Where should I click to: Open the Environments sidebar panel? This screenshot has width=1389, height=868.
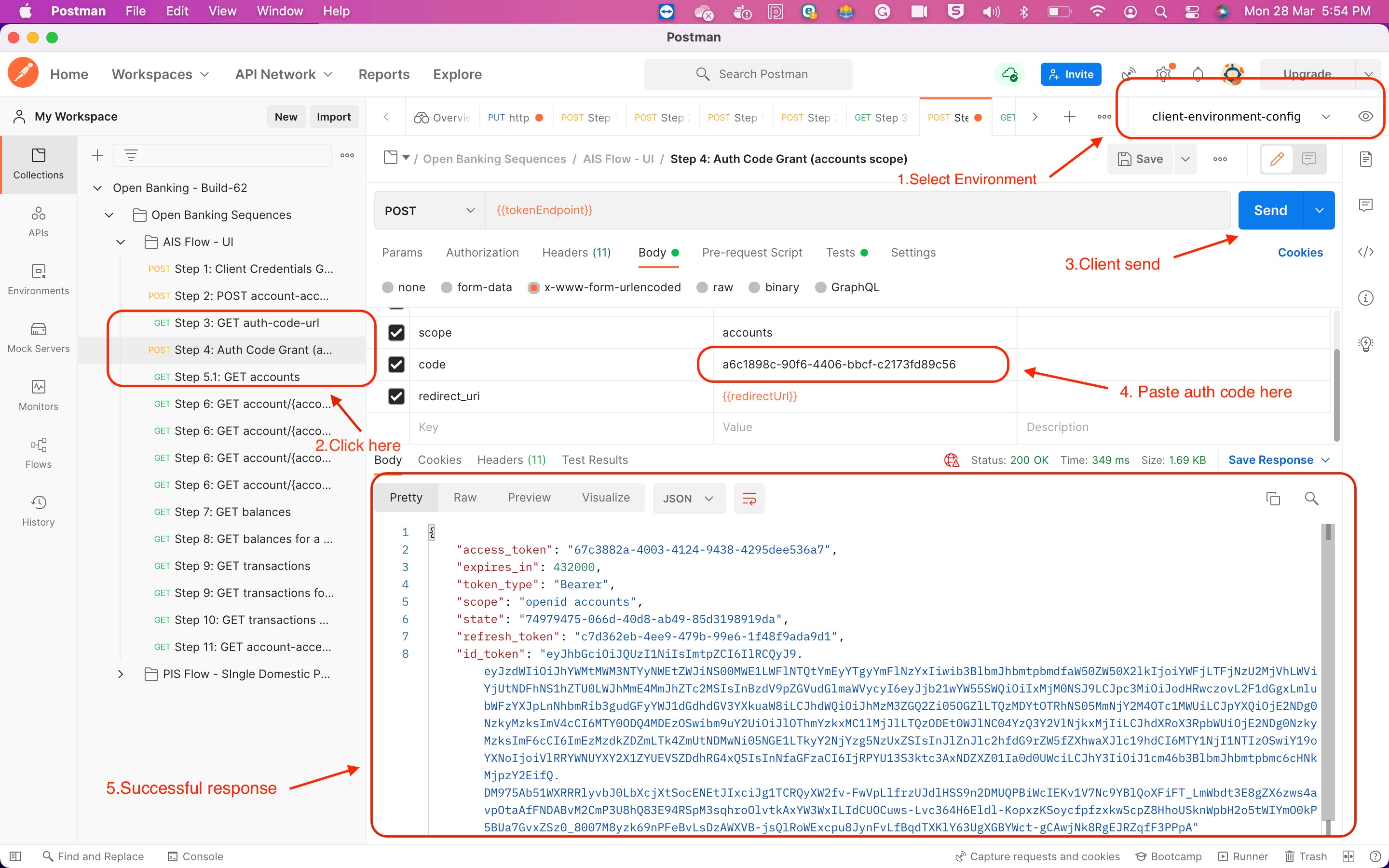[39, 280]
